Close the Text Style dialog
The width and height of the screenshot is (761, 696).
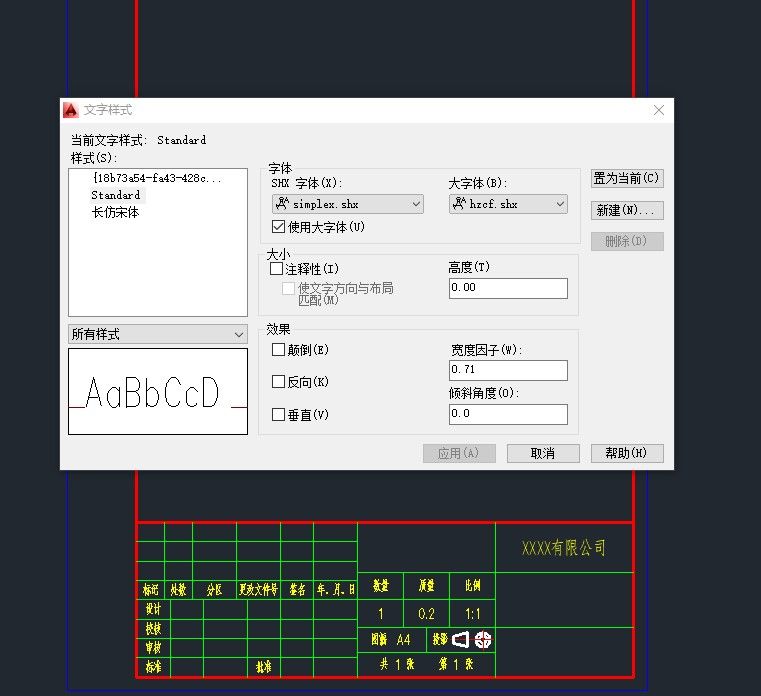click(658, 110)
